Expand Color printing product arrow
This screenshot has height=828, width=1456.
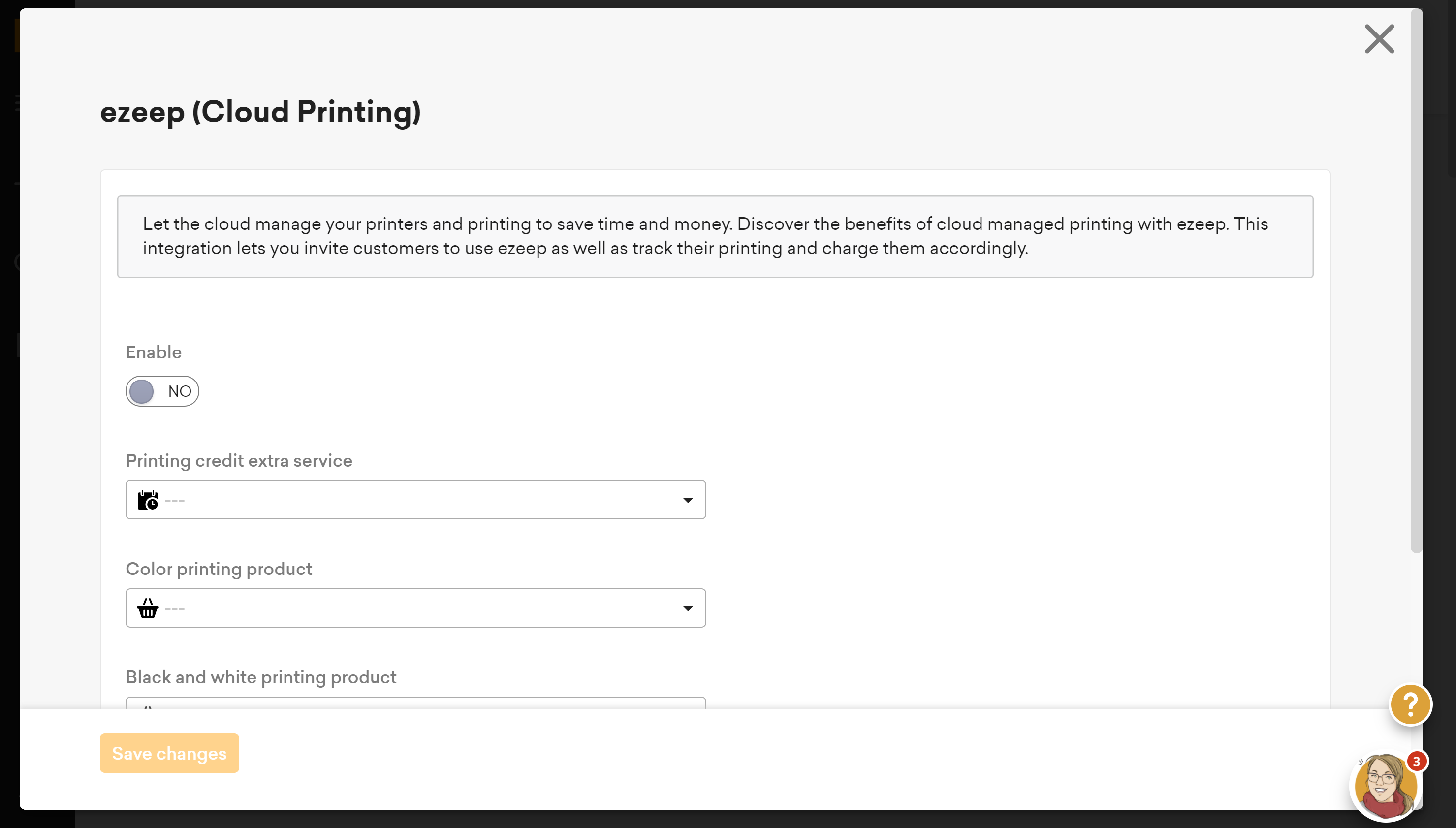point(688,608)
